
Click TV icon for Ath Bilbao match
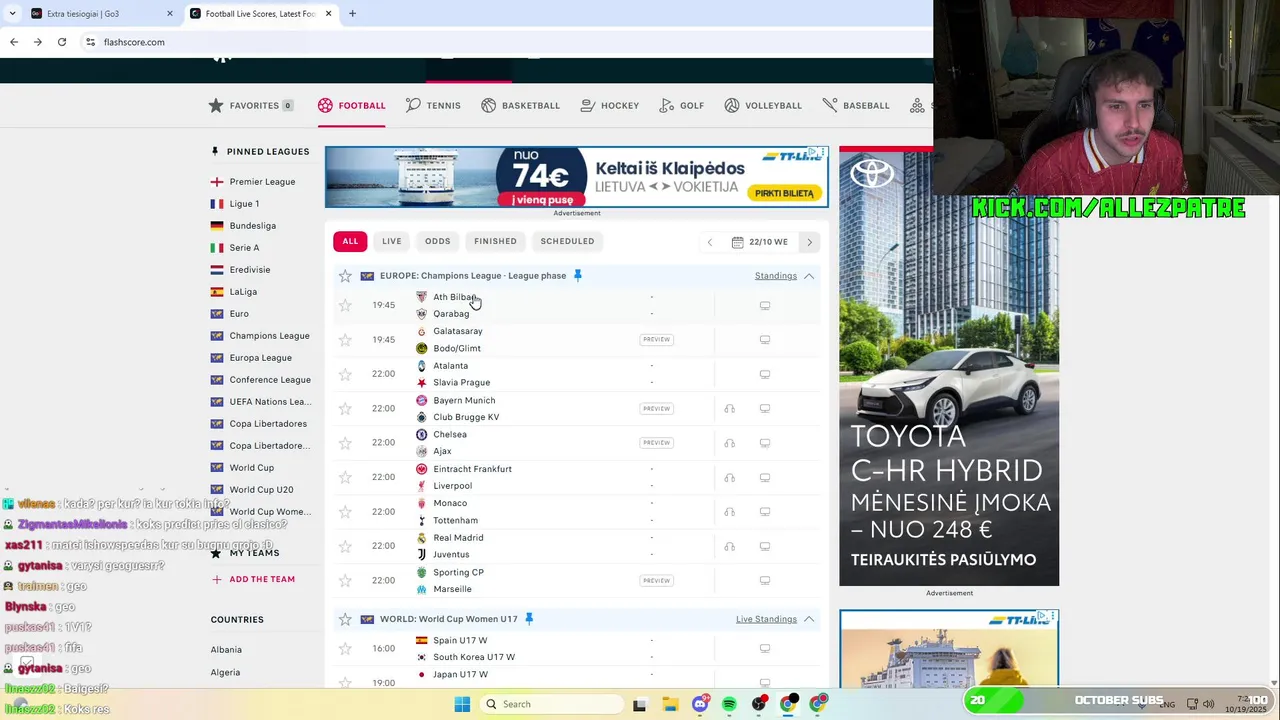(765, 306)
